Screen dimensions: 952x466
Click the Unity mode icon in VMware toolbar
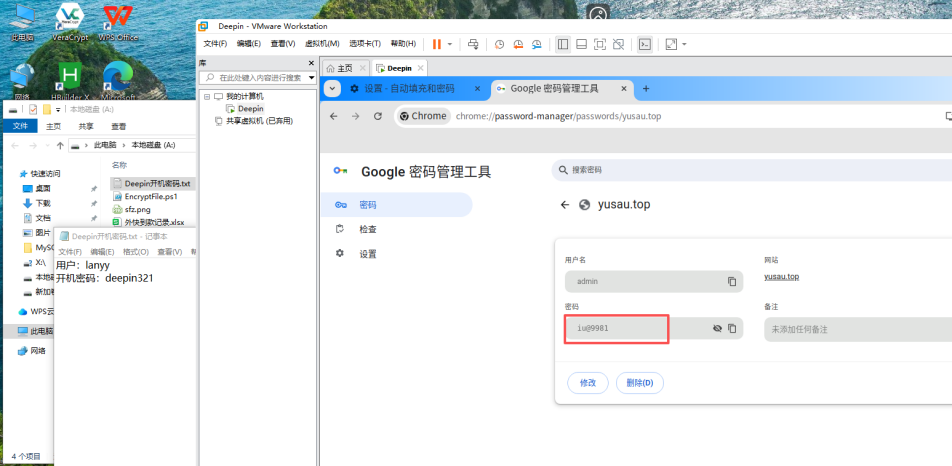pyautogui.click(x=619, y=44)
